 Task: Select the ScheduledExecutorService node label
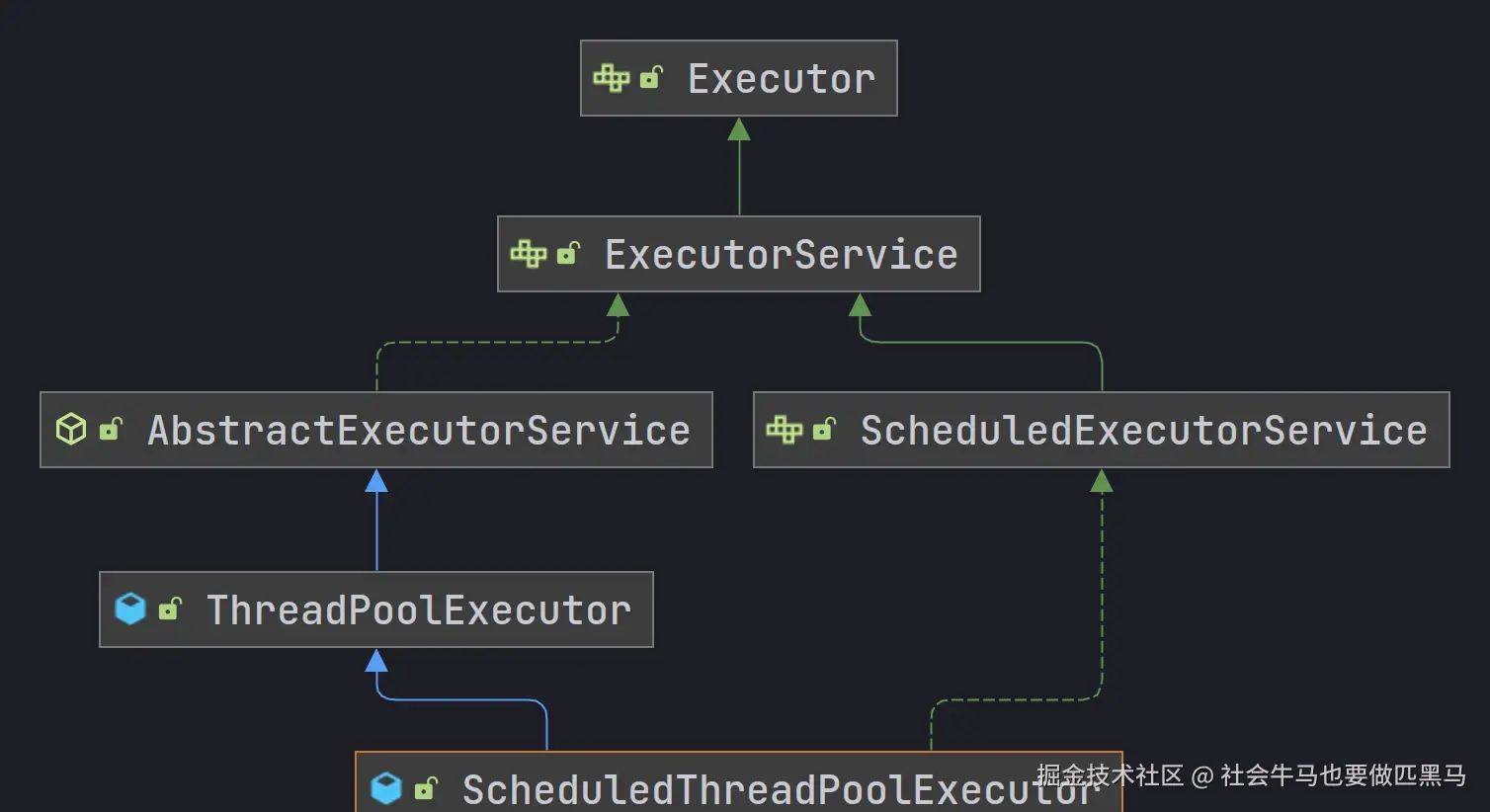(1143, 431)
